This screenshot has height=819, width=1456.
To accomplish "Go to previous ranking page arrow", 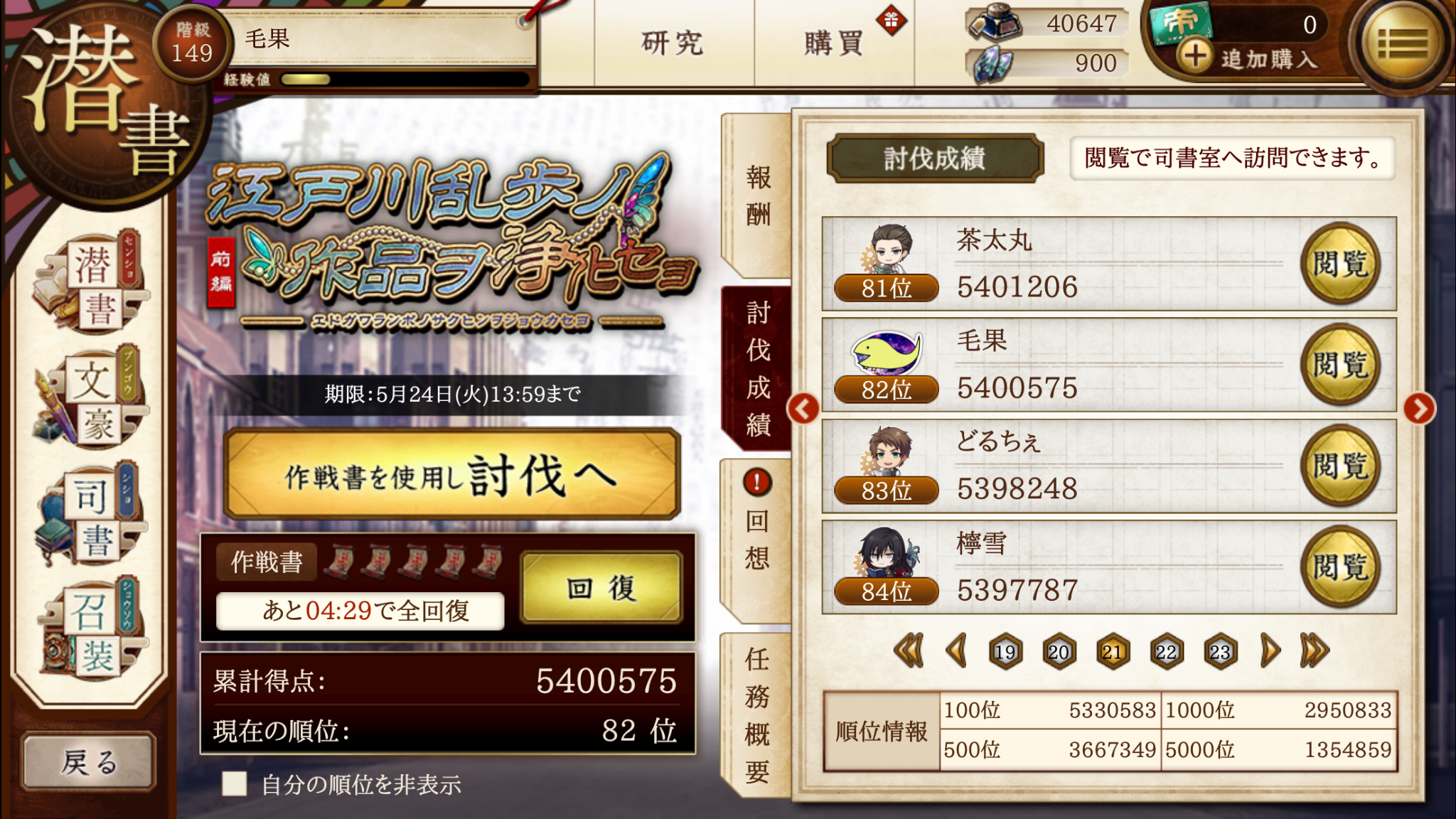I will [x=956, y=651].
